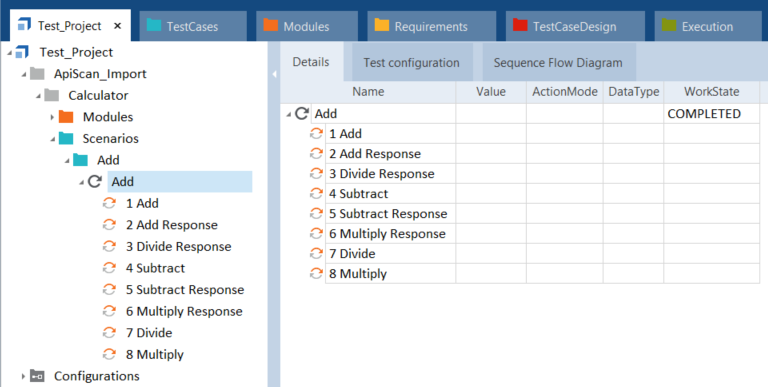
Task: Click the green Execution folder icon
Action: (669, 25)
